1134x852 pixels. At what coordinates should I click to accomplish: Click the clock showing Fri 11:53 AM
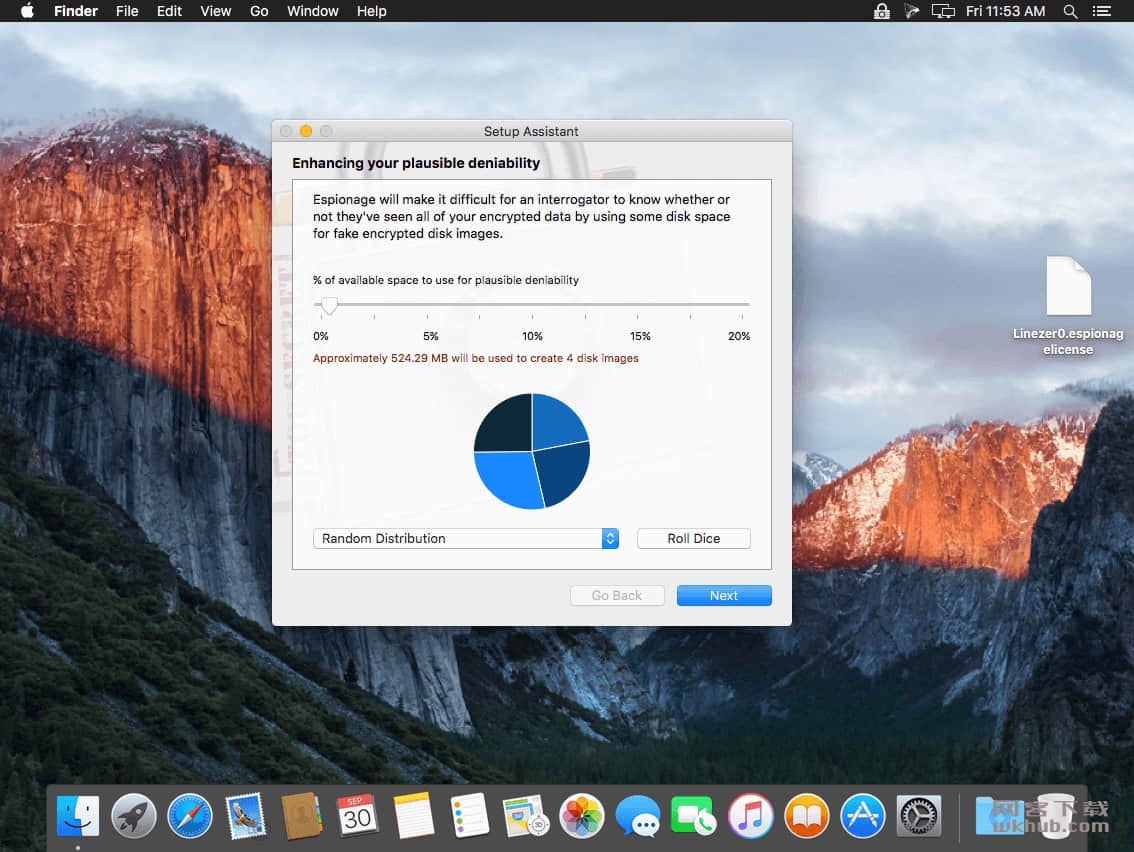tap(1005, 11)
